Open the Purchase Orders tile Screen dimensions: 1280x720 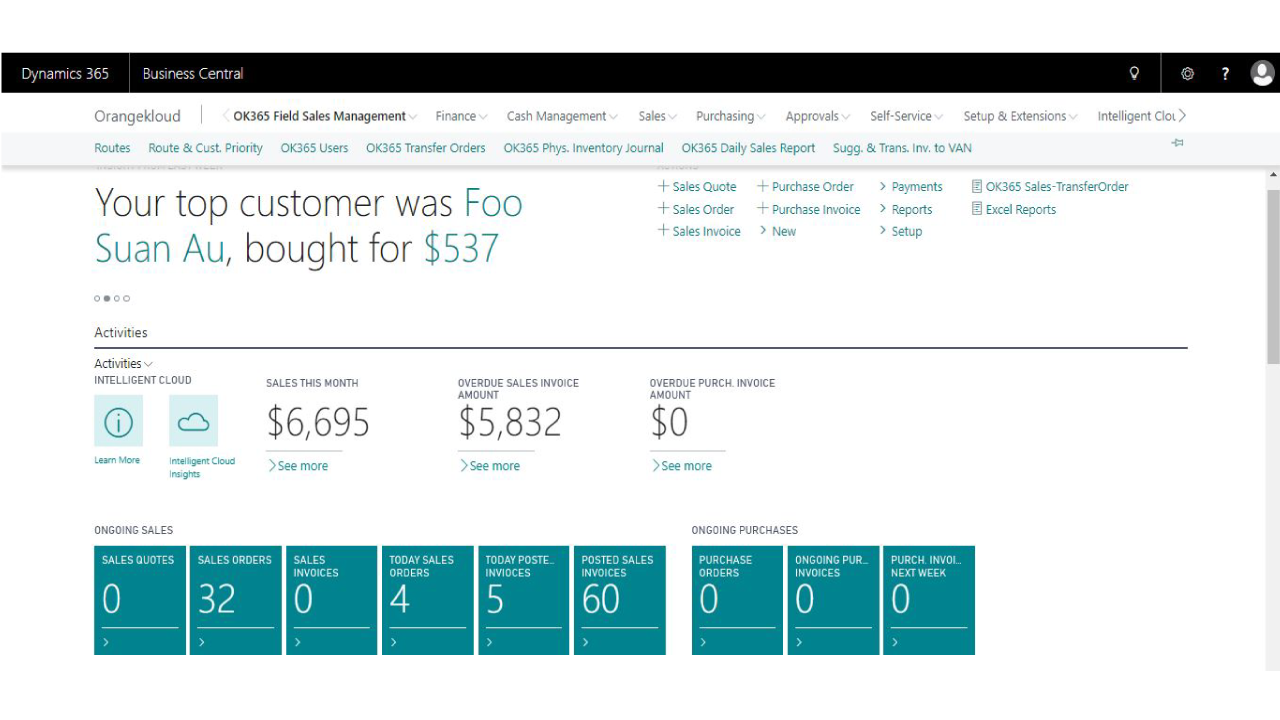[x=737, y=600]
